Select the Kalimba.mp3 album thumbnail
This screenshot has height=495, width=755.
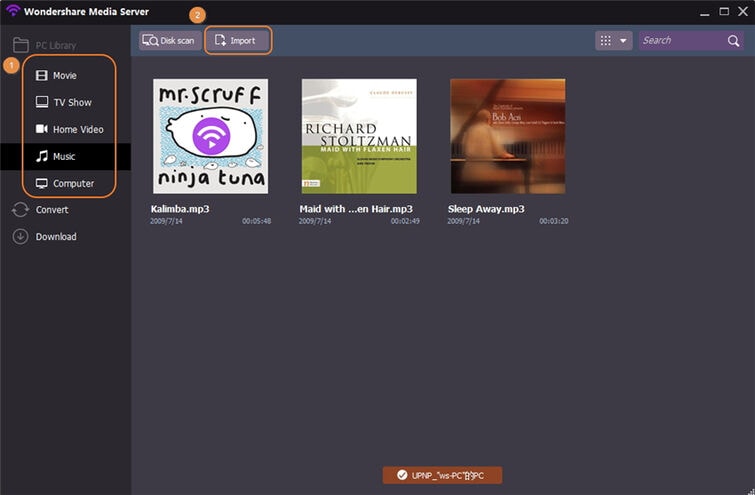210,136
